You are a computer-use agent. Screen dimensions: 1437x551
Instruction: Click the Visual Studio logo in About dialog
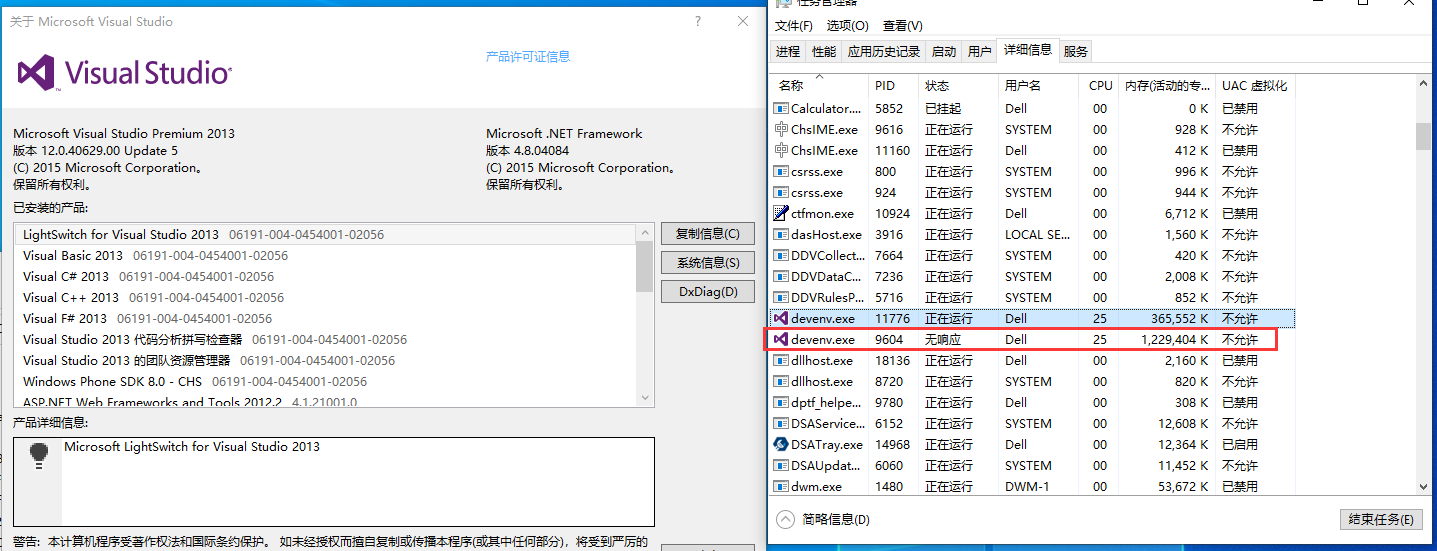(125, 72)
